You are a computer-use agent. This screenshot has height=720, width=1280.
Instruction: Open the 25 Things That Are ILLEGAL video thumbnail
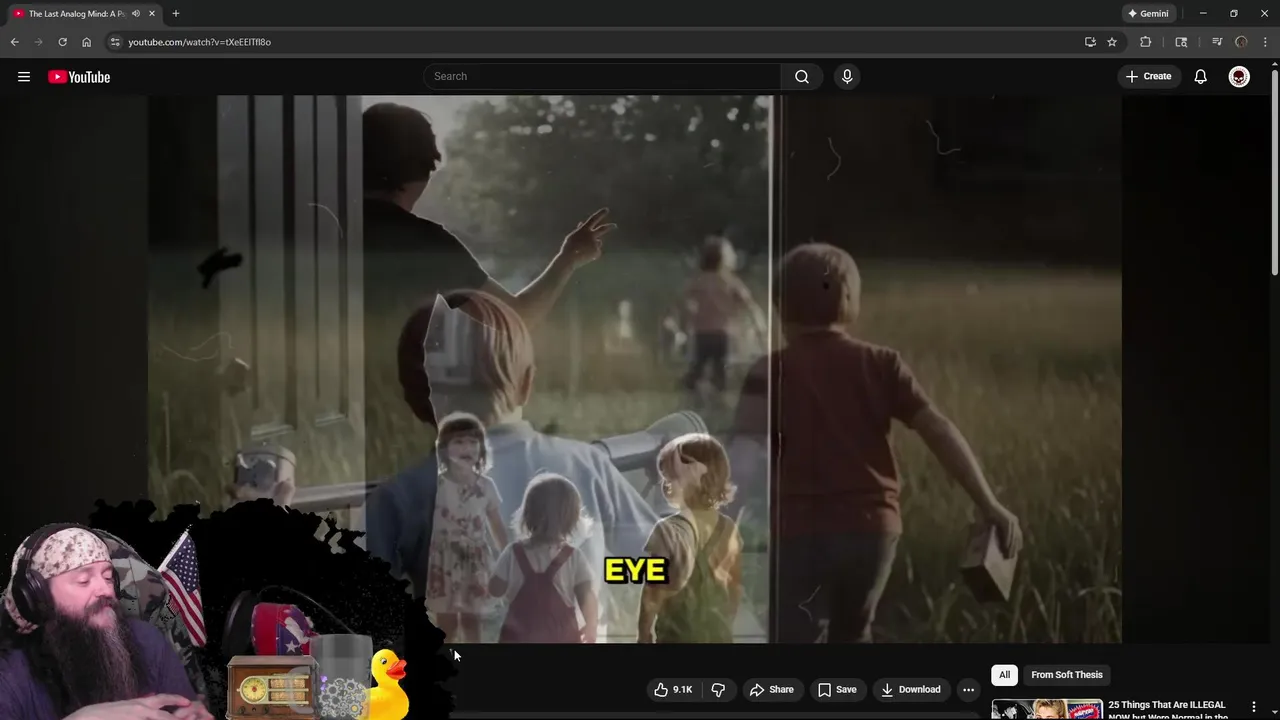1047,709
